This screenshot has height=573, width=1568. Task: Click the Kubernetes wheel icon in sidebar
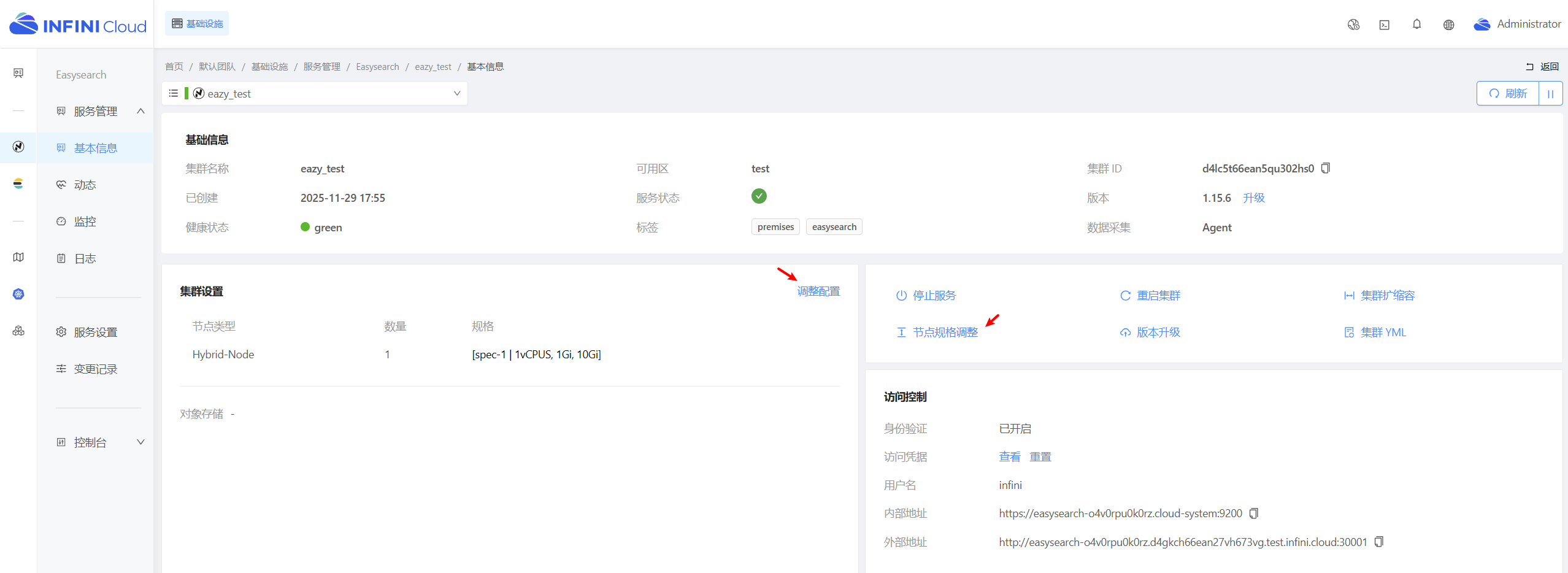tap(18, 294)
